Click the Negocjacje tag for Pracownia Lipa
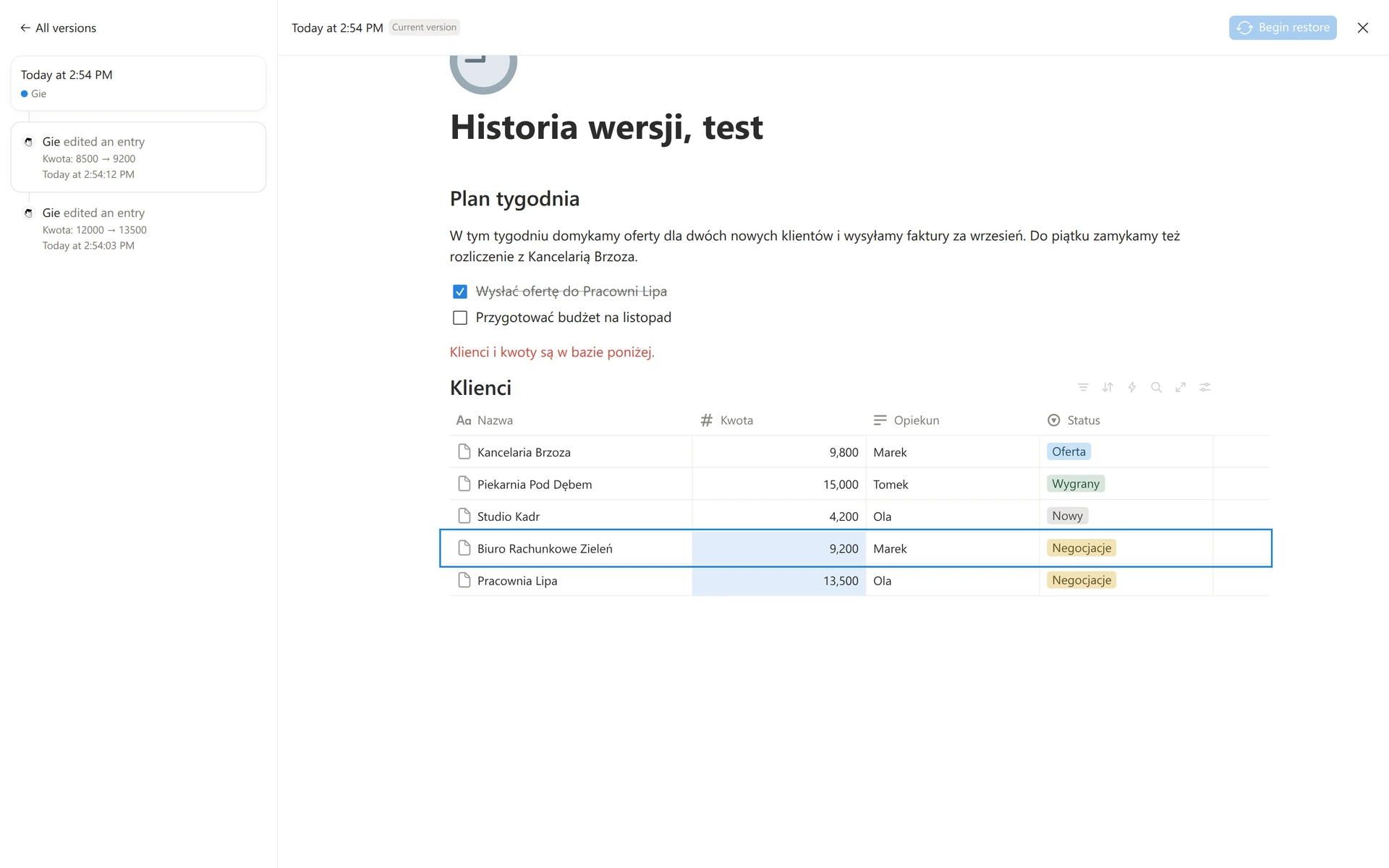The height and width of the screenshot is (868, 1389). tap(1082, 580)
